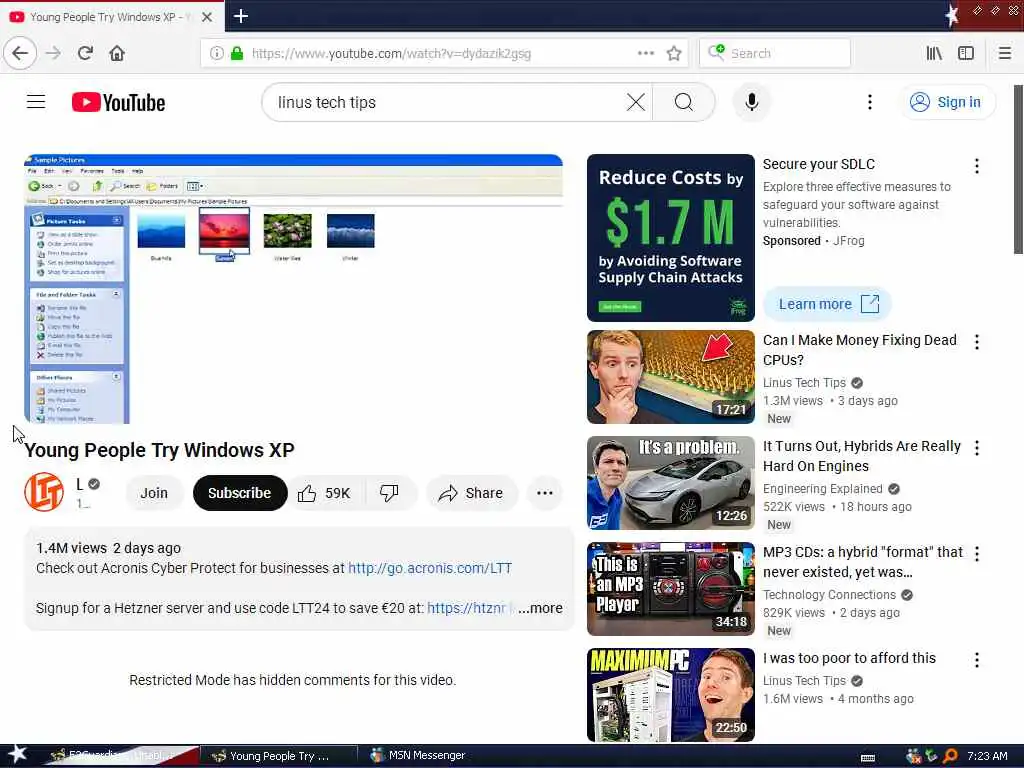Click the page vertical scrollbar thumb
The width and height of the screenshot is (1024, 768).
[1017, 170]
